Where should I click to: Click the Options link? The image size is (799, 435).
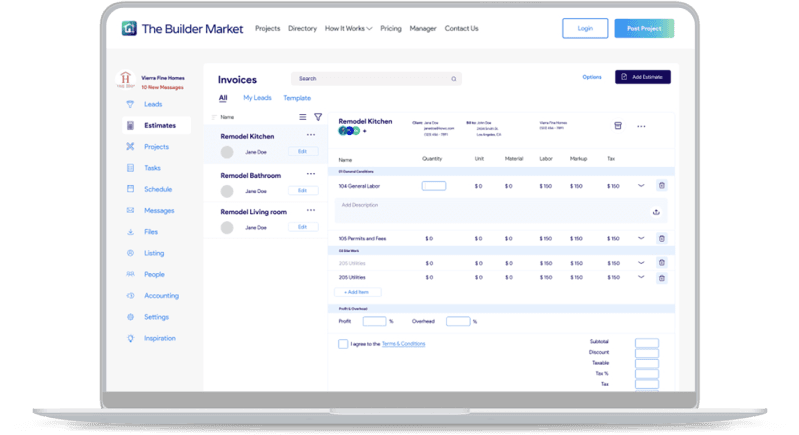[x=592, y=77]
